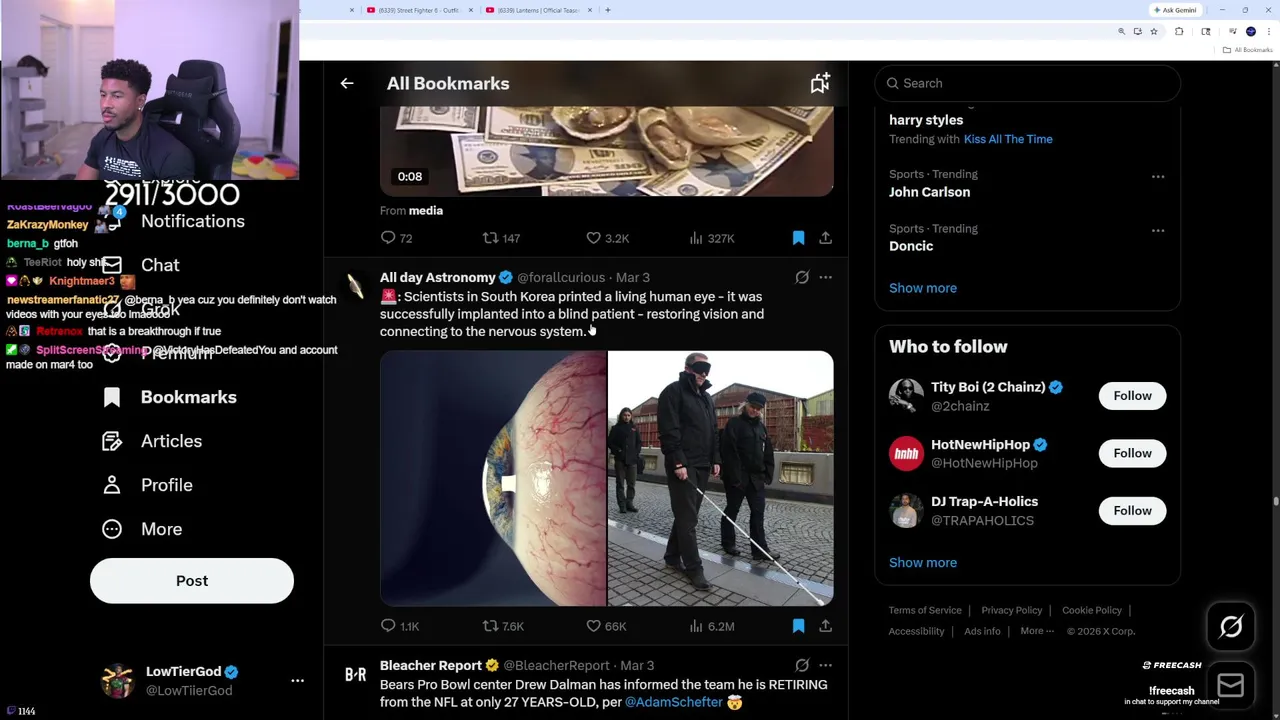Screen dimensions: 1280x720
Task: Show more trending topics
Action: click(923, 288)
